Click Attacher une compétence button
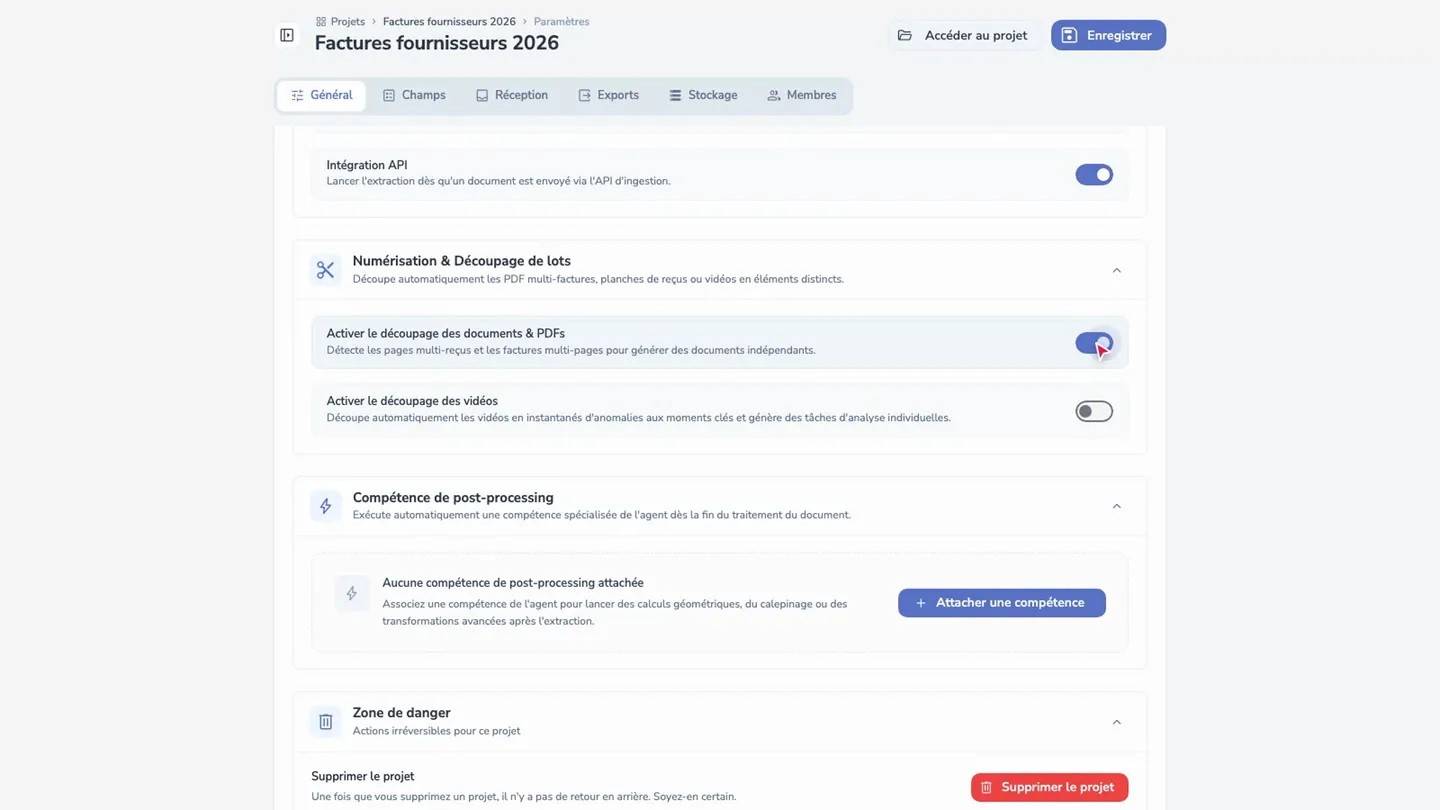The height and width of the screenshot is (810, 1440). click(1002, 603)
